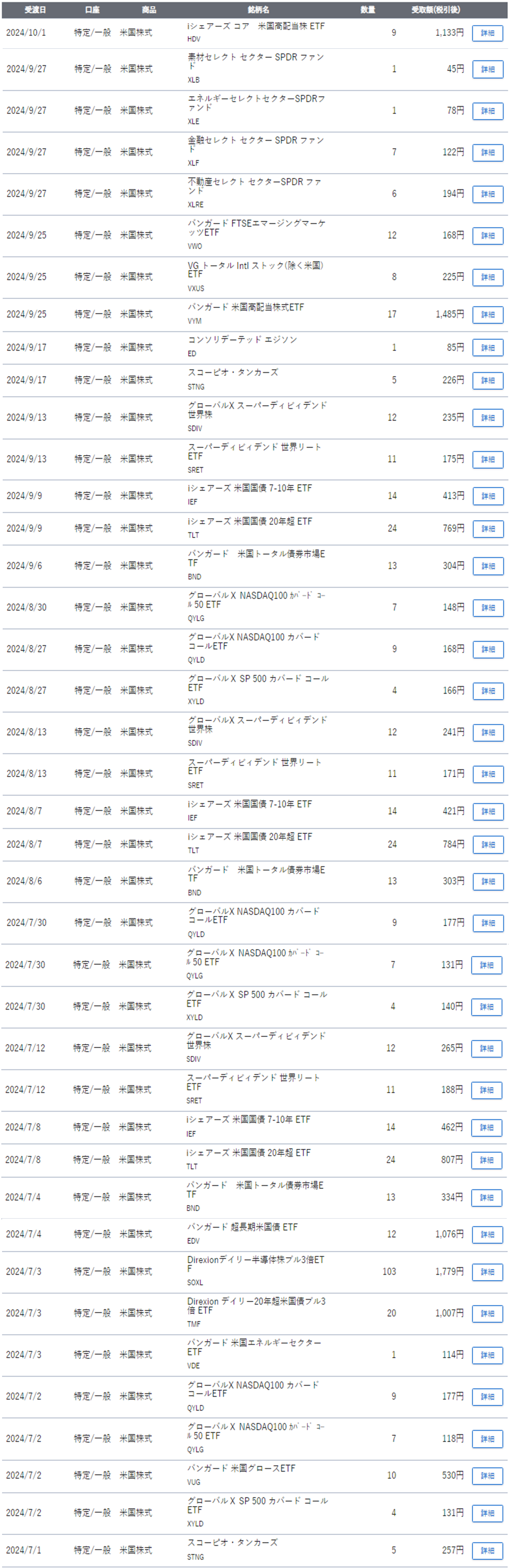511x1568 pixels.
Task: Open 詳細 for コンソリデーテッド エジソン (ED)
Action: coord(487,348)
